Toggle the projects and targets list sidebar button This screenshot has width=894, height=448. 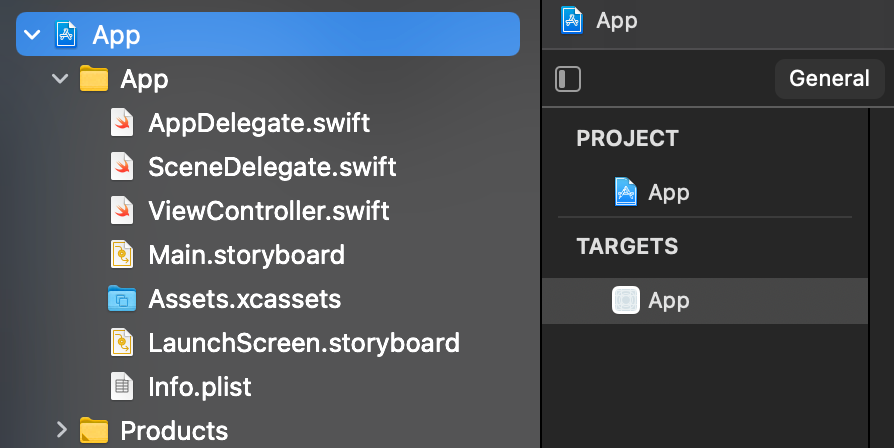tap(568, 79)
